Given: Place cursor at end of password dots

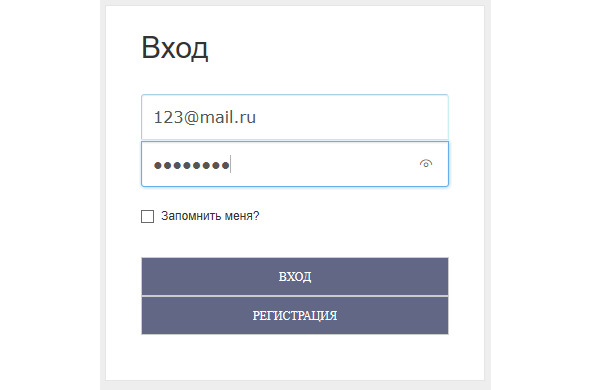Looking at the screenshot, I should [x=230, y=165].
